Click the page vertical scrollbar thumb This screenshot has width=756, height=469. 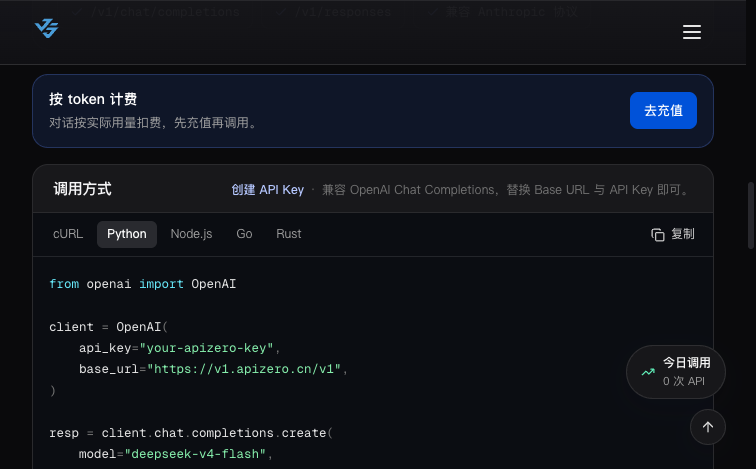click(751, 215)
